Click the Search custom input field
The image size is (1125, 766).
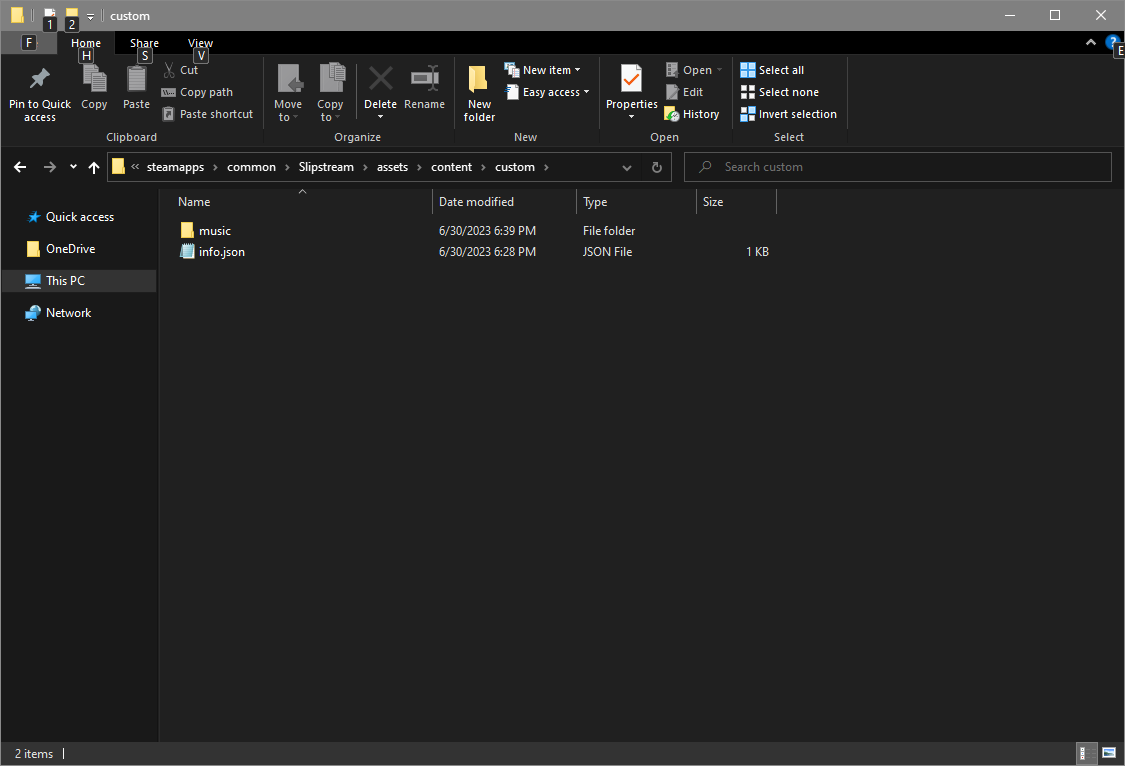coord(898,167)
